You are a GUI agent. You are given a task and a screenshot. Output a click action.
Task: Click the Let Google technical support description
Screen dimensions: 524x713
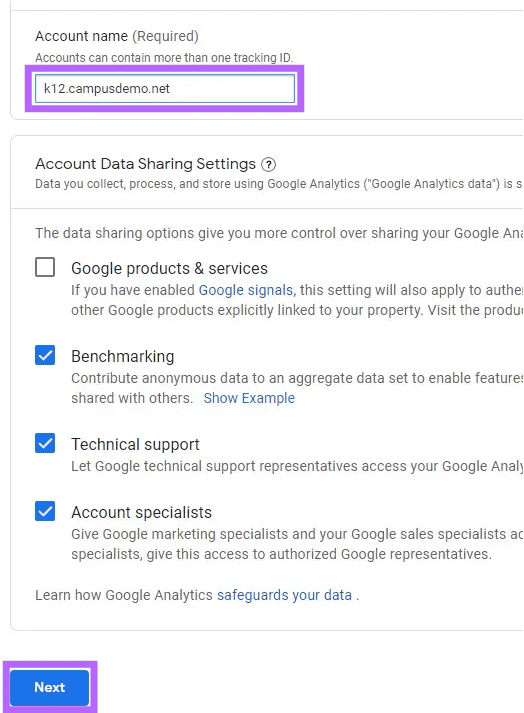coord(297,466)
